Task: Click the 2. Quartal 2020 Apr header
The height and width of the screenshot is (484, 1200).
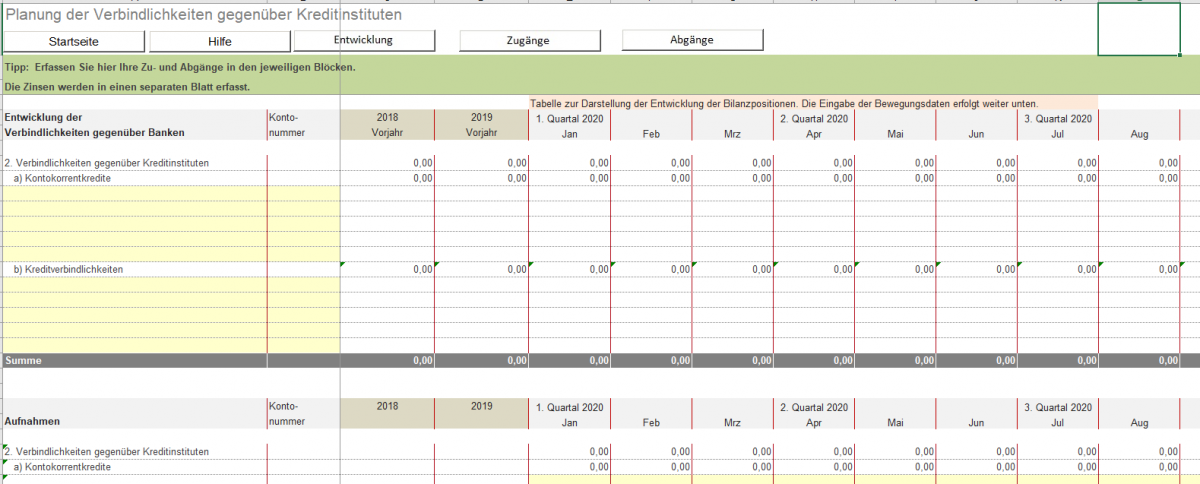Action: point(814,125)
